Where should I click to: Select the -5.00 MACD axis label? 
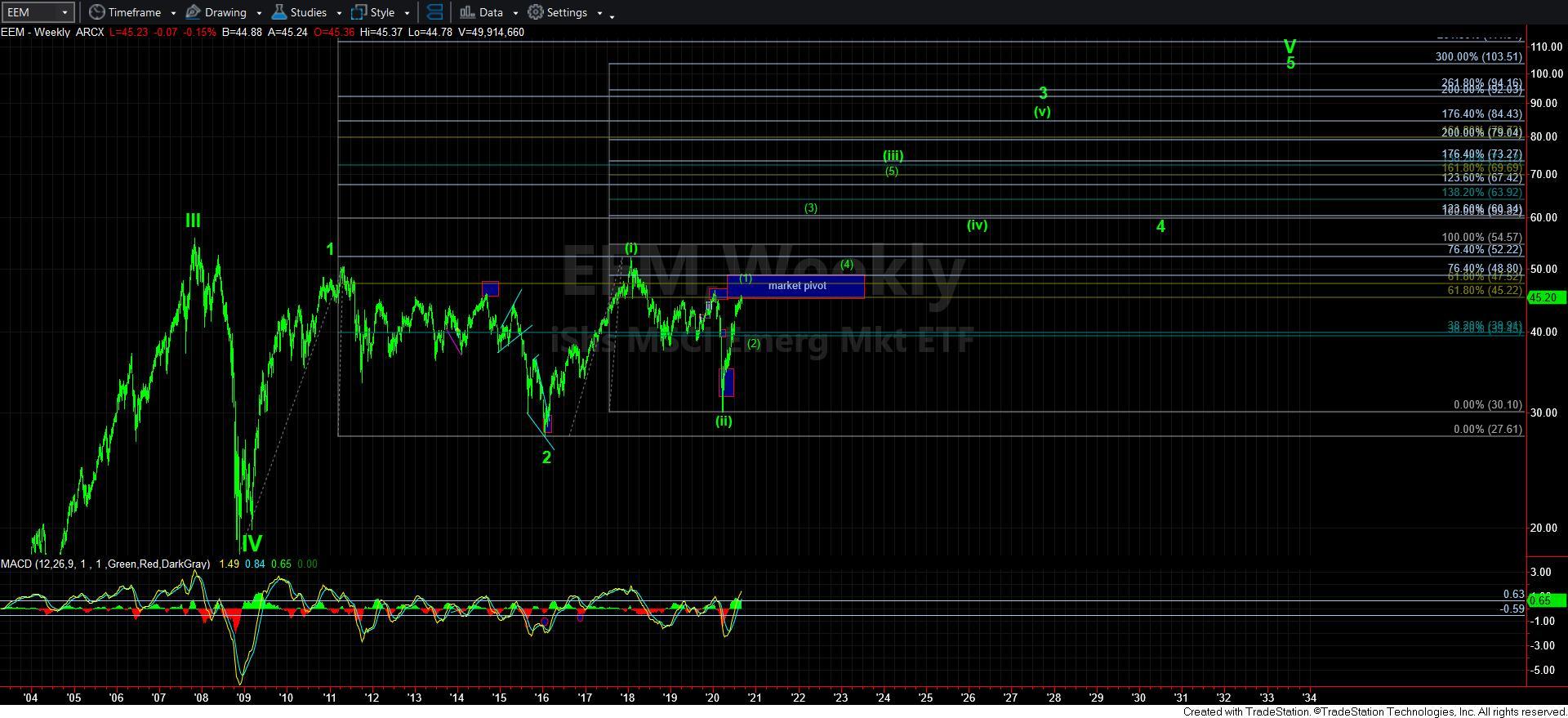tap(1543, 671)
